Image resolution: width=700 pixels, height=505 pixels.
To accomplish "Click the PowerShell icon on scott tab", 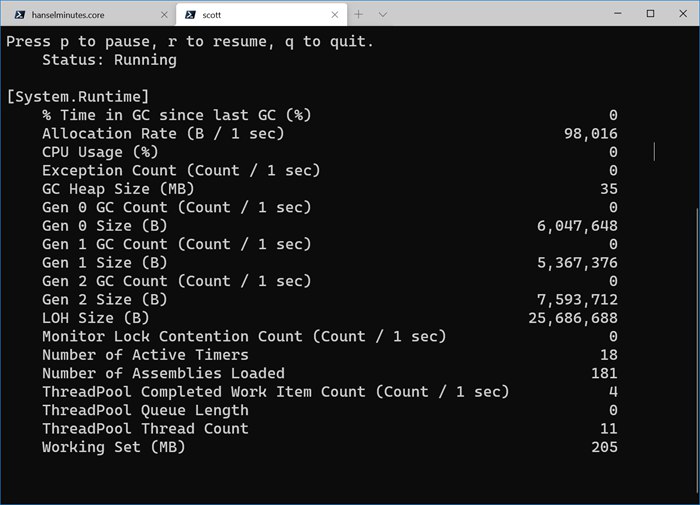I will tap(190, 15).
